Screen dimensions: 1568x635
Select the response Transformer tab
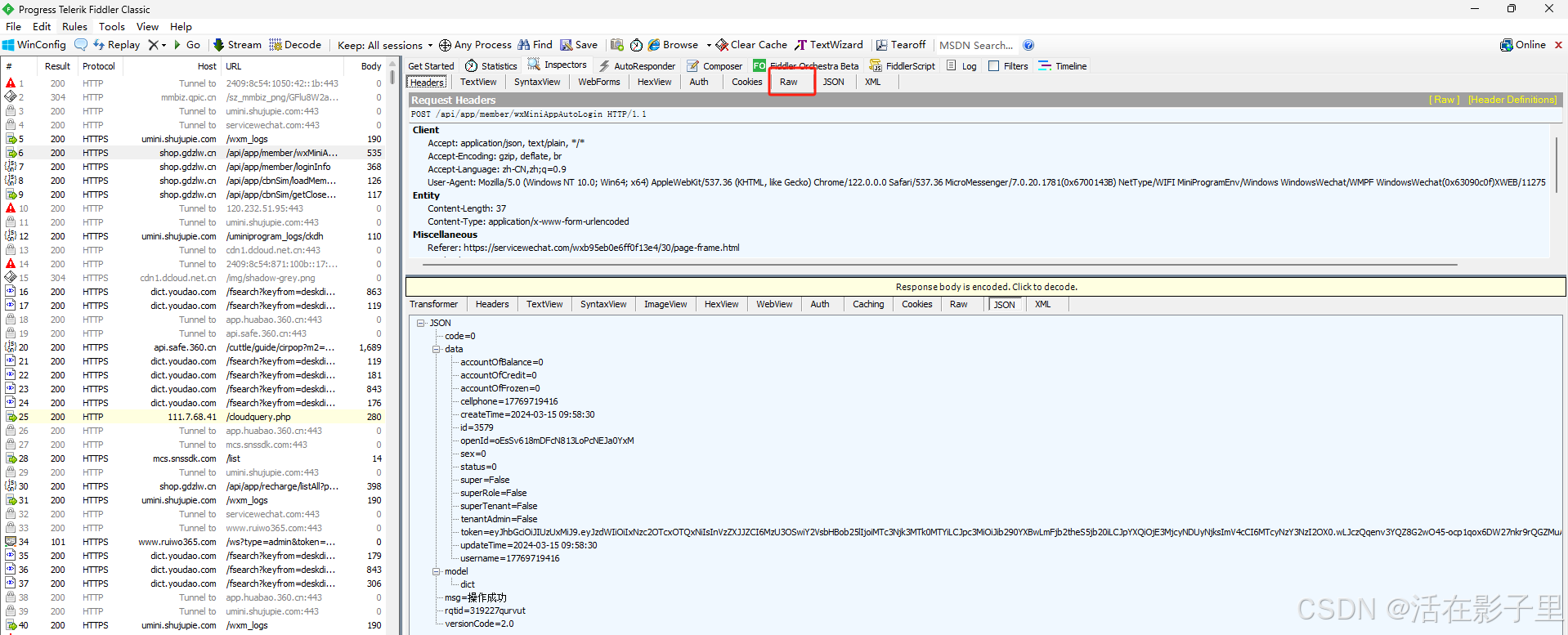click(x=434, y=304)
